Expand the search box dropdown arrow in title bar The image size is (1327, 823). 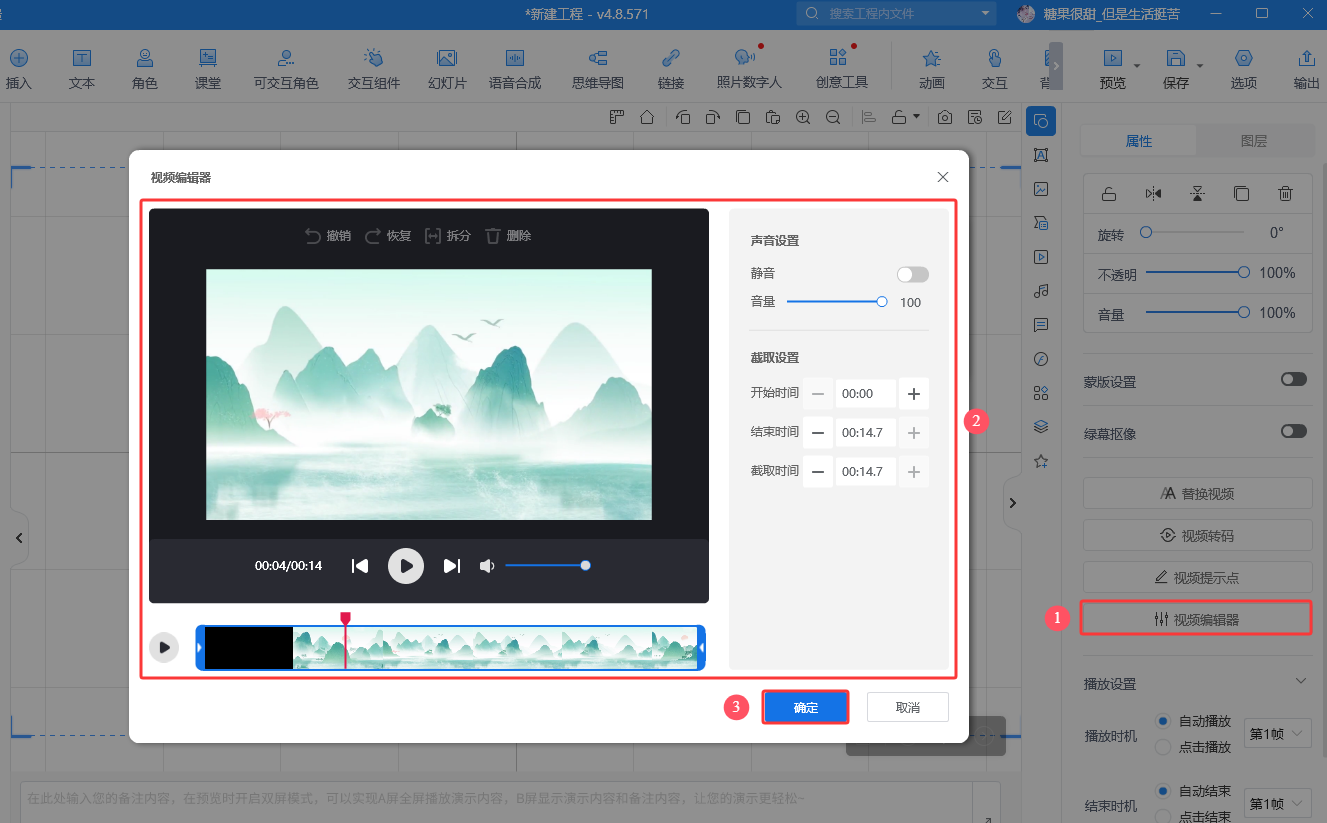click(x=986, y=13)
